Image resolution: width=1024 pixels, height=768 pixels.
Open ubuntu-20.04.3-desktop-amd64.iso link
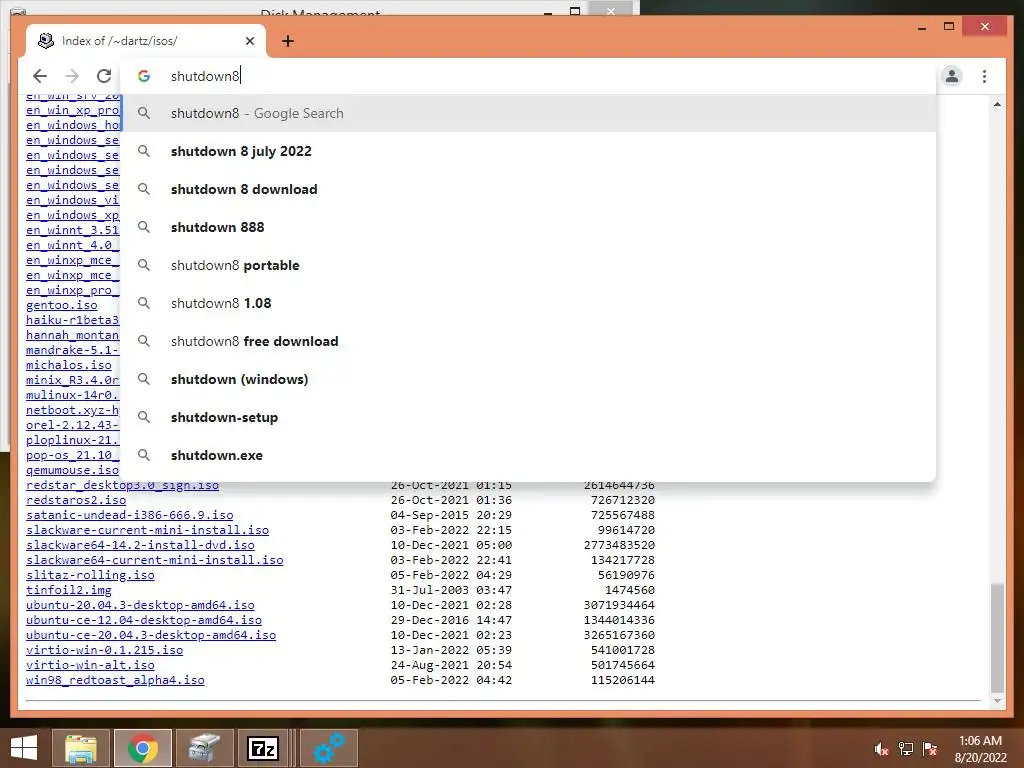pos(140,605)
